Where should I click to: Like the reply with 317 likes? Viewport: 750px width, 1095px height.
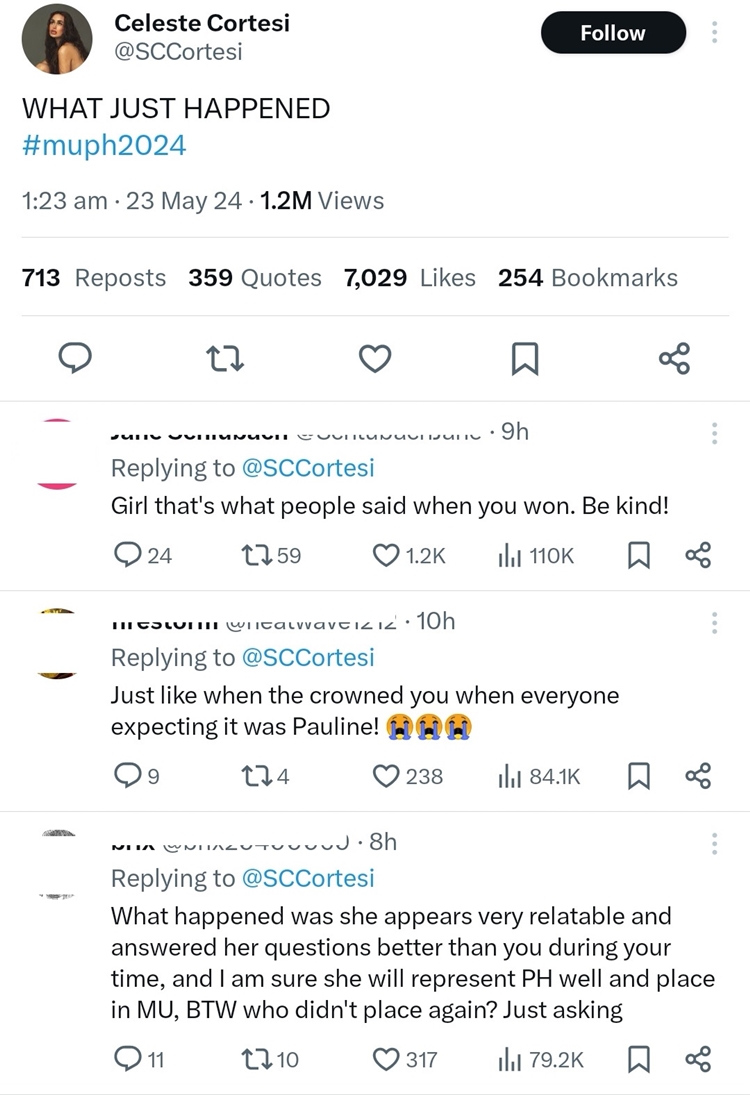(386, 1059)
